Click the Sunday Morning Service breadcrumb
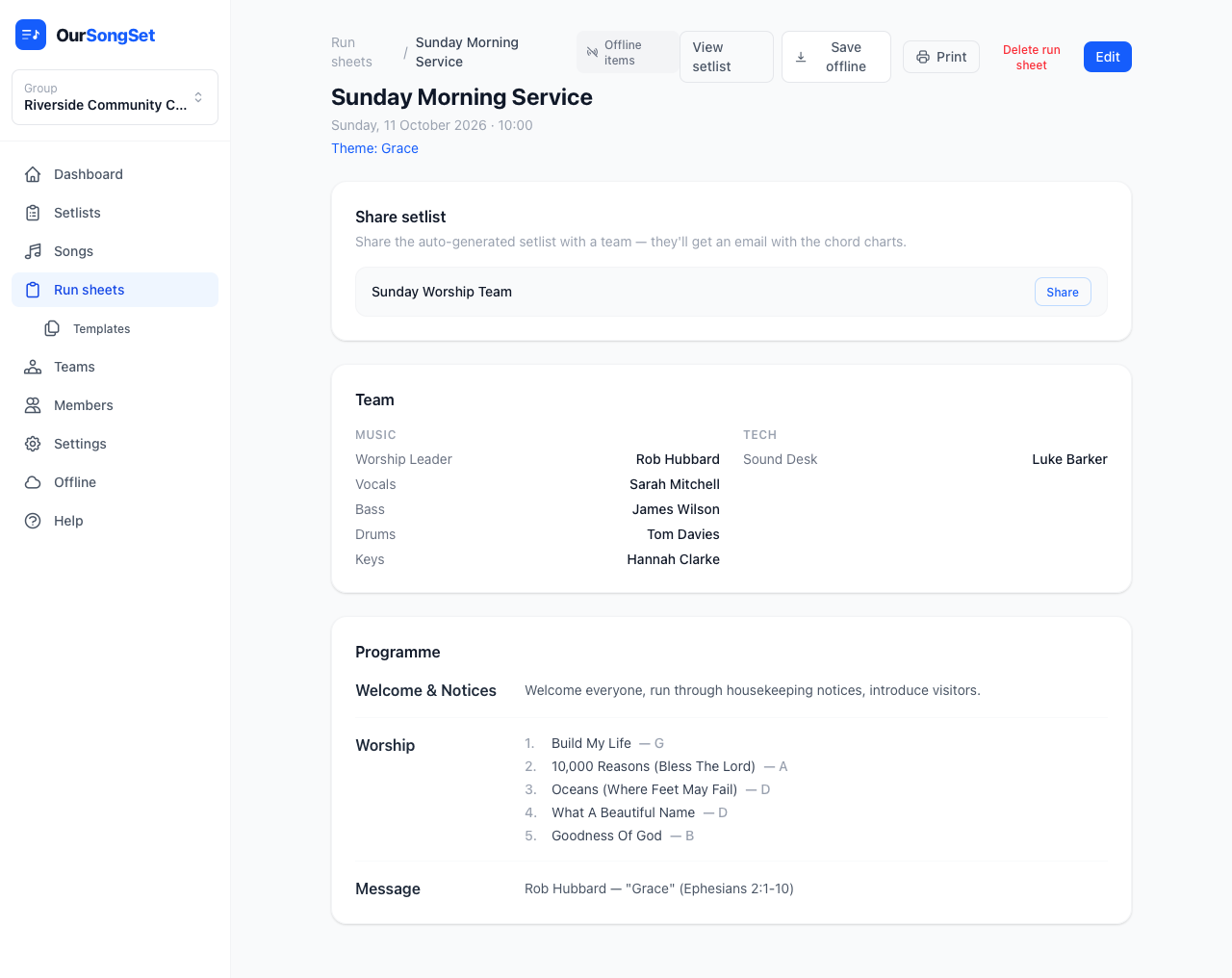1232x978 pixels. pos(467,52)
